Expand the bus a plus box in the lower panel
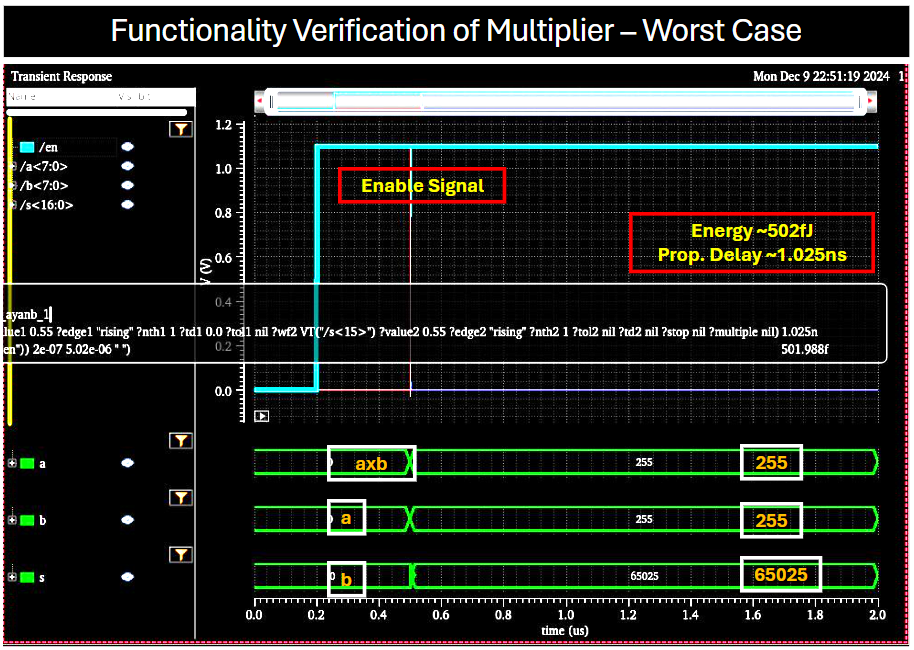The image size is (914, 650). [x=12, y=463]
